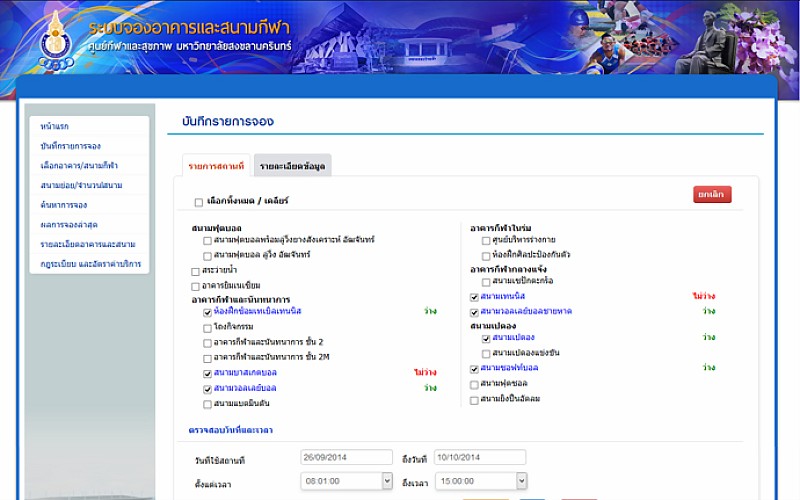Screen dimensions: 800x500
Task: Open บันทึกรายการจอง in the sidebar menu
Action: 71,146
